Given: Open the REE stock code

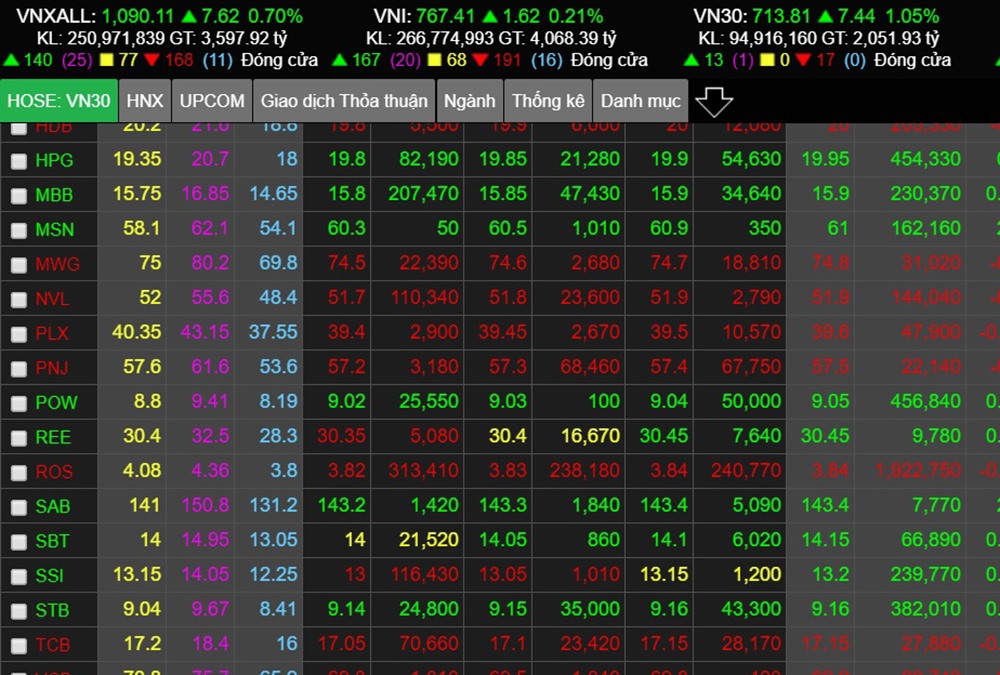Looking at the screenshot, I should pos(53,437).
